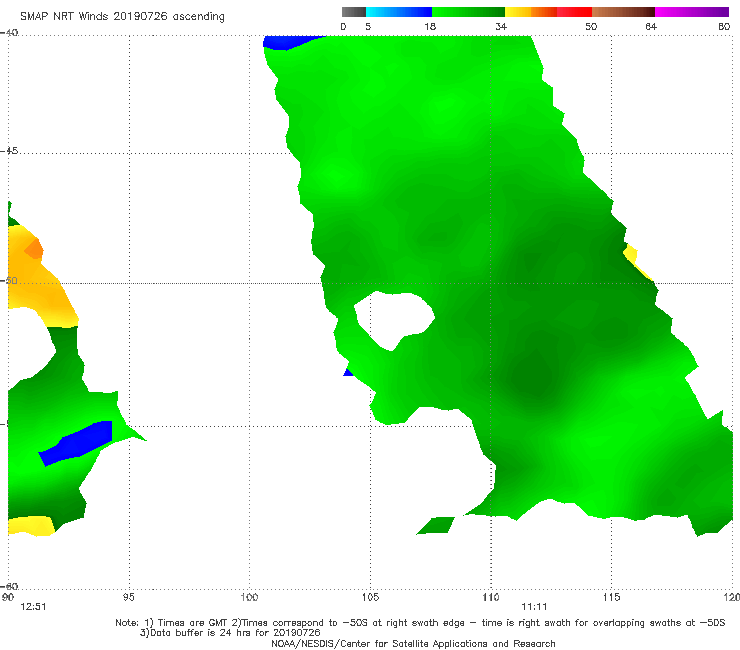This screenshot has width=740, height=650.
Task: Click the brown segment of the color bar
Action: 623,12
